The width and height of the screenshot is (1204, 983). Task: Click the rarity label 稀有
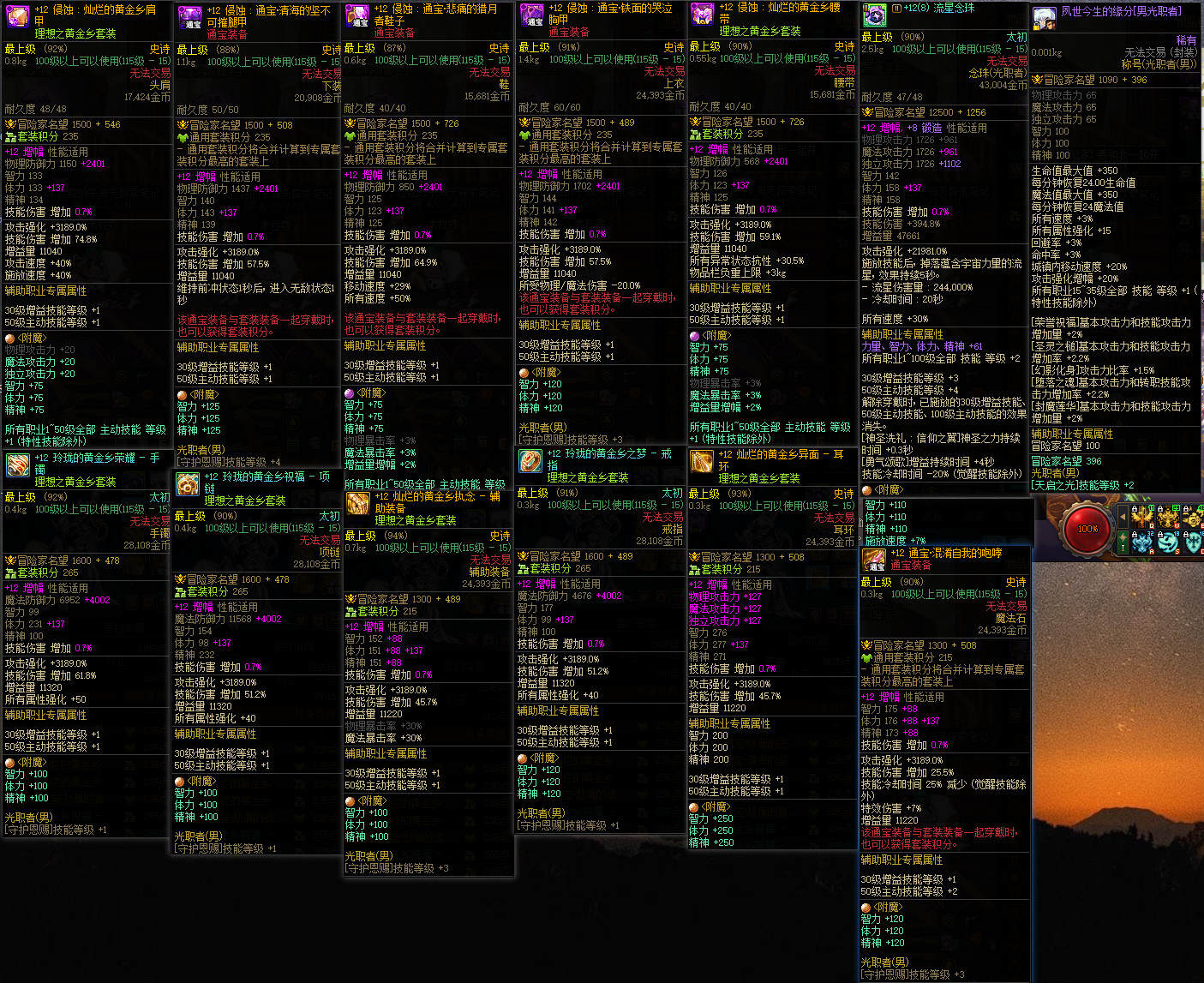tap(1187, 40)
